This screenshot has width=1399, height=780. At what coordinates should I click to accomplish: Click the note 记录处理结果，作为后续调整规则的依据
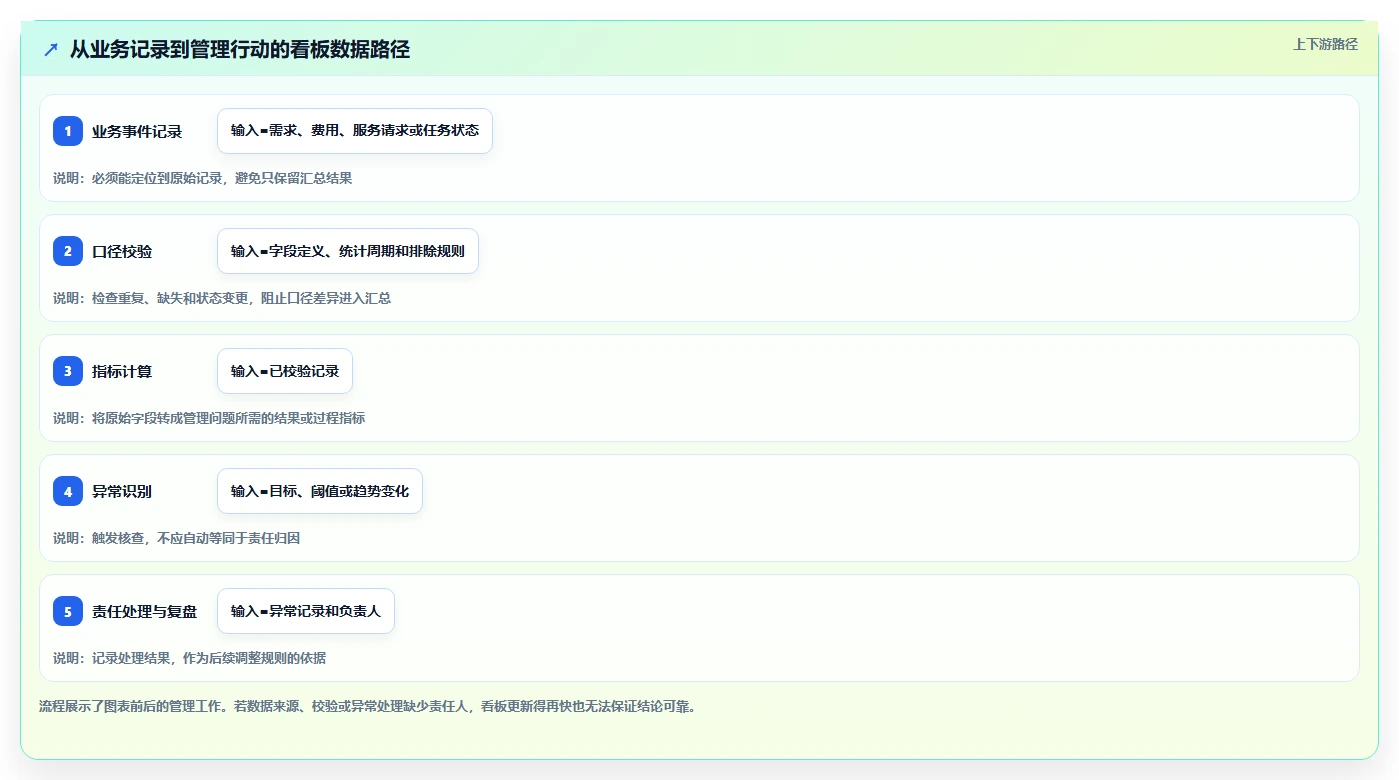209,658
